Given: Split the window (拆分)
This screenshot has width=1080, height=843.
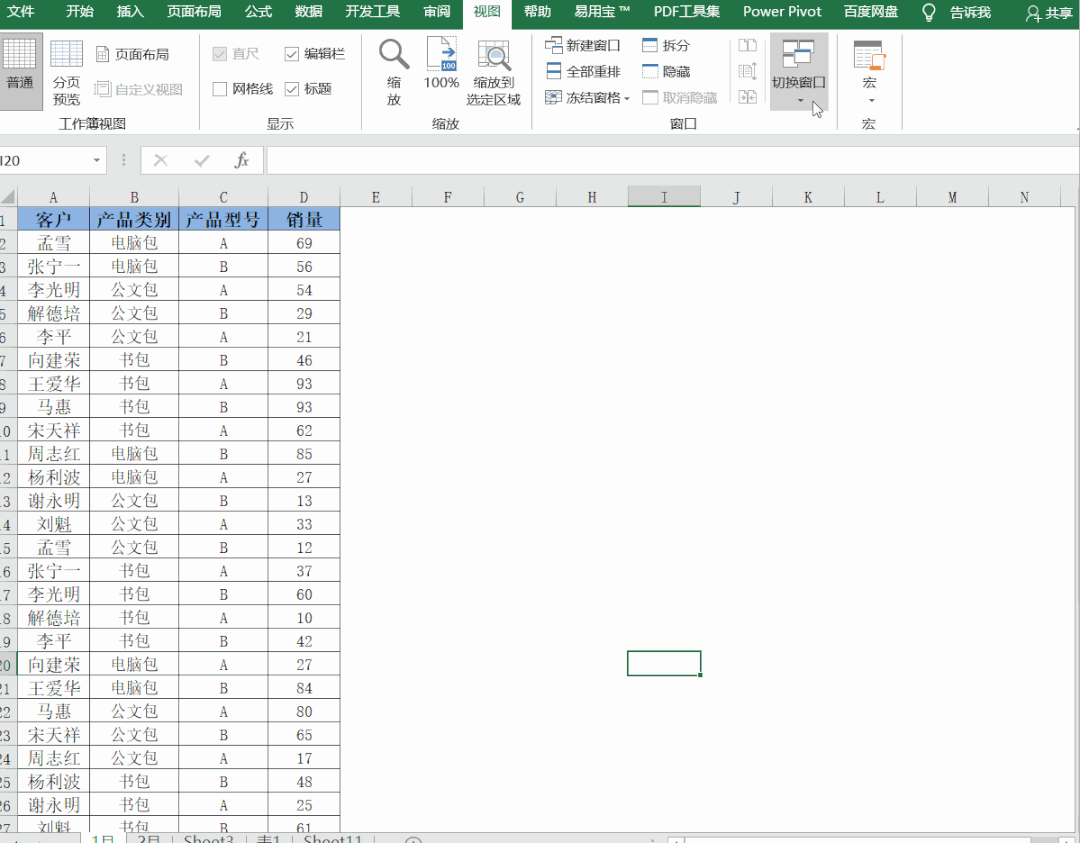Looking at the screenshot, I should coord(666,45).
